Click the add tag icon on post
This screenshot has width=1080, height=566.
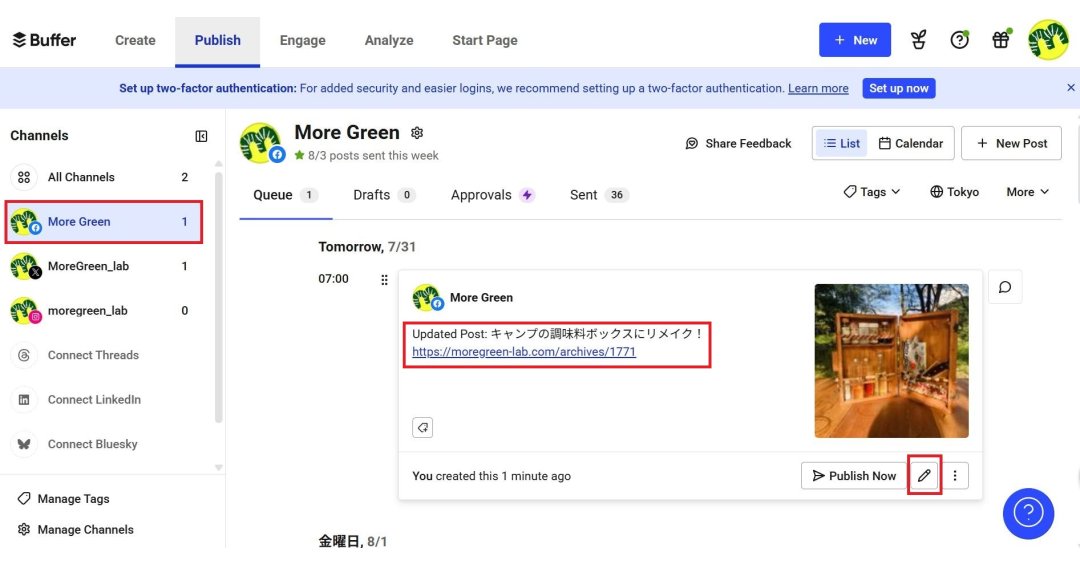coord(422,428)
